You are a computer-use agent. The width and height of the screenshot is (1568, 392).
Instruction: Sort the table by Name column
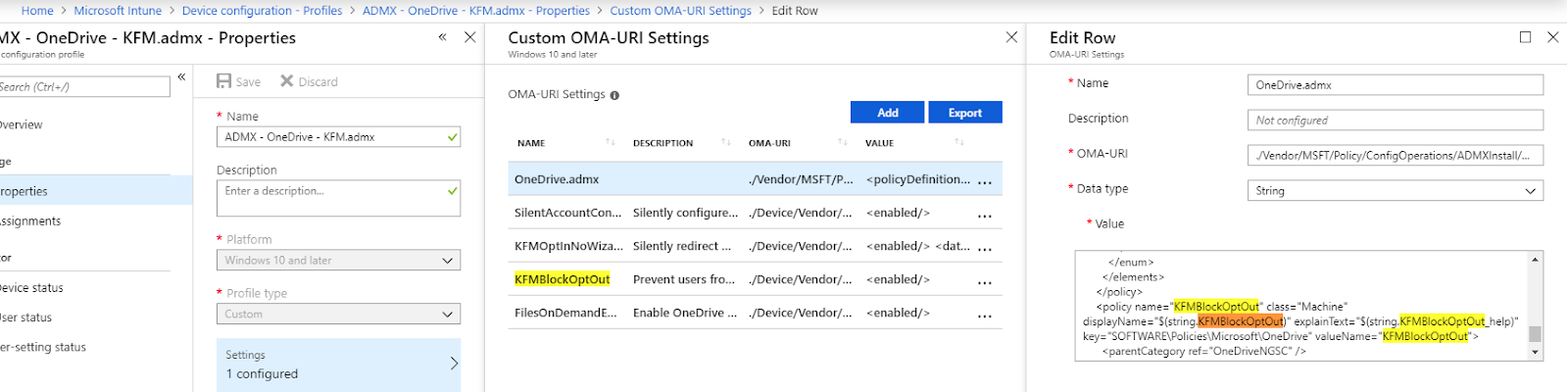click(611, 143)
